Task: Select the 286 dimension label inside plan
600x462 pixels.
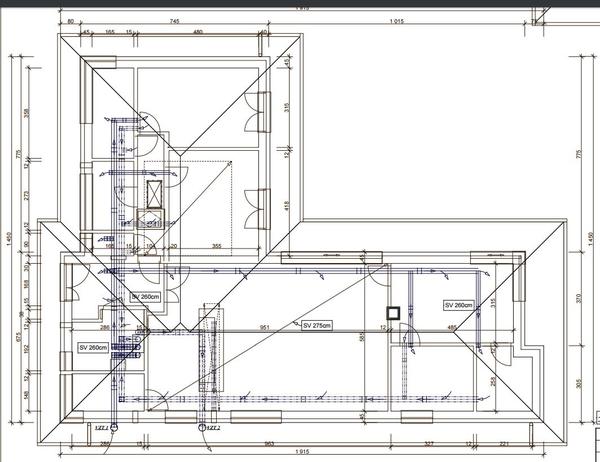Action: (x=103, y=327)
